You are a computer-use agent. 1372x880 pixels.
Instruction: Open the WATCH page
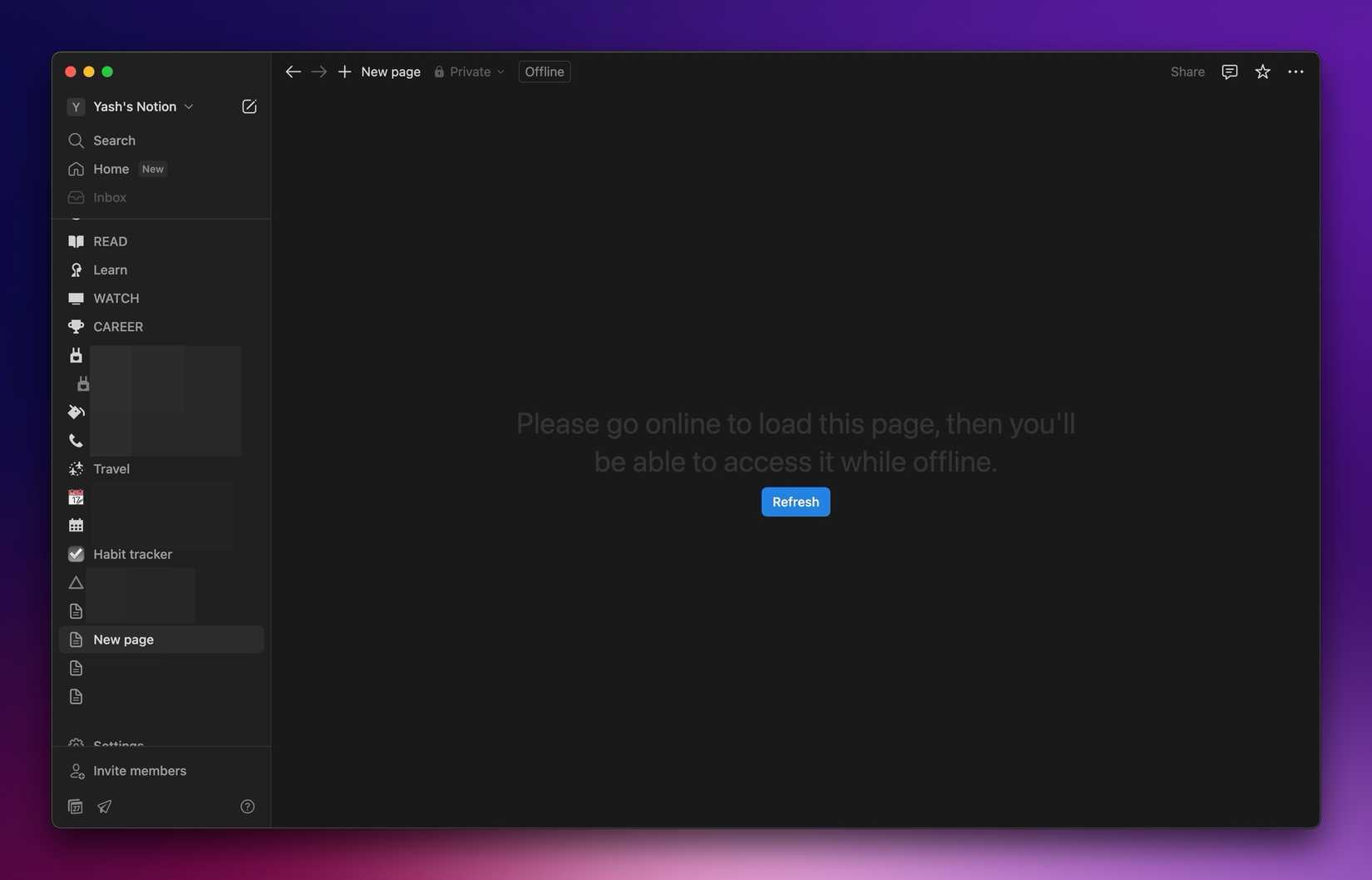161,298
